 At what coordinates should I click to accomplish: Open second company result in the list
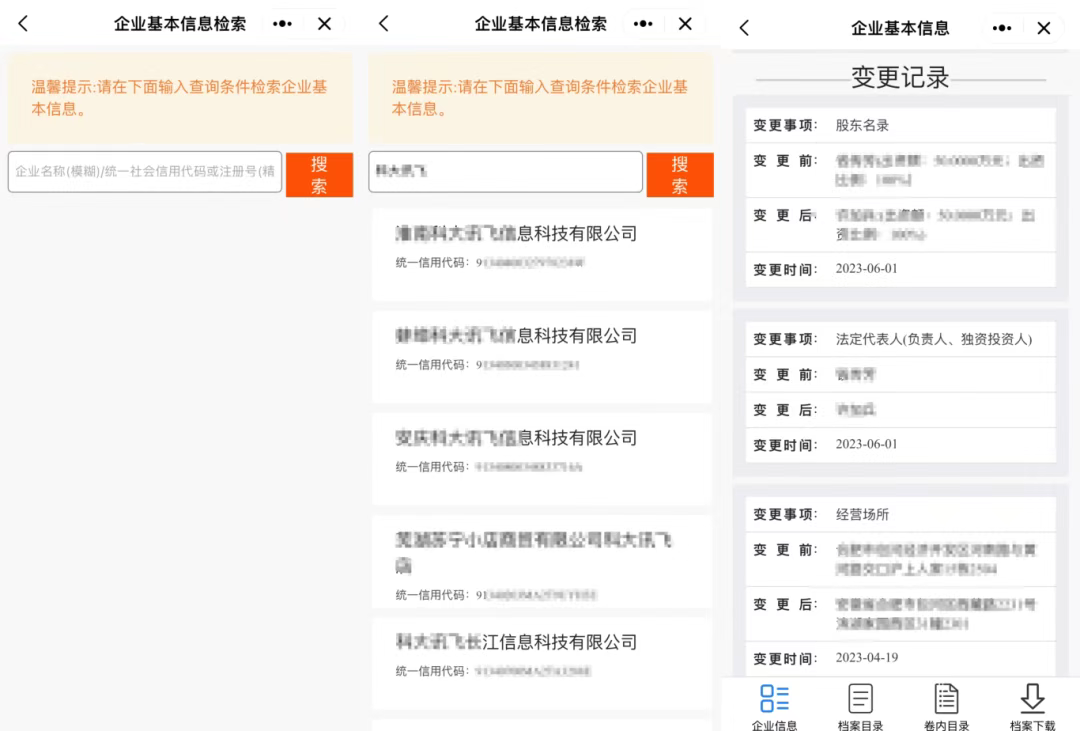(542, 356)
